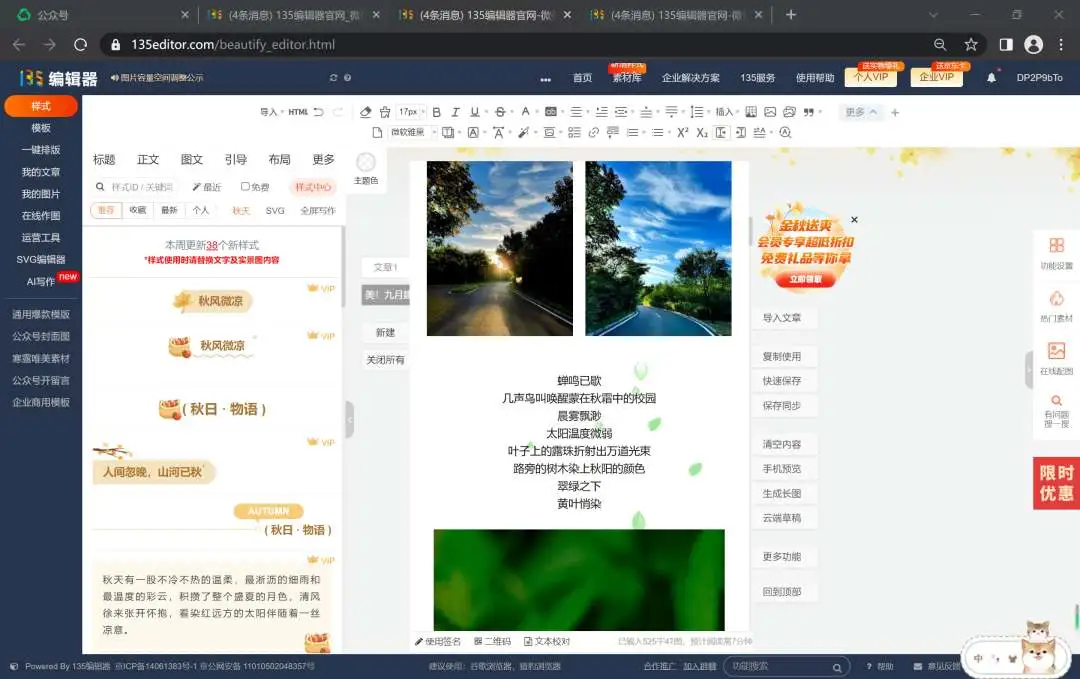
Task: Click the font color A icon
Action: (x=526, y=112)
